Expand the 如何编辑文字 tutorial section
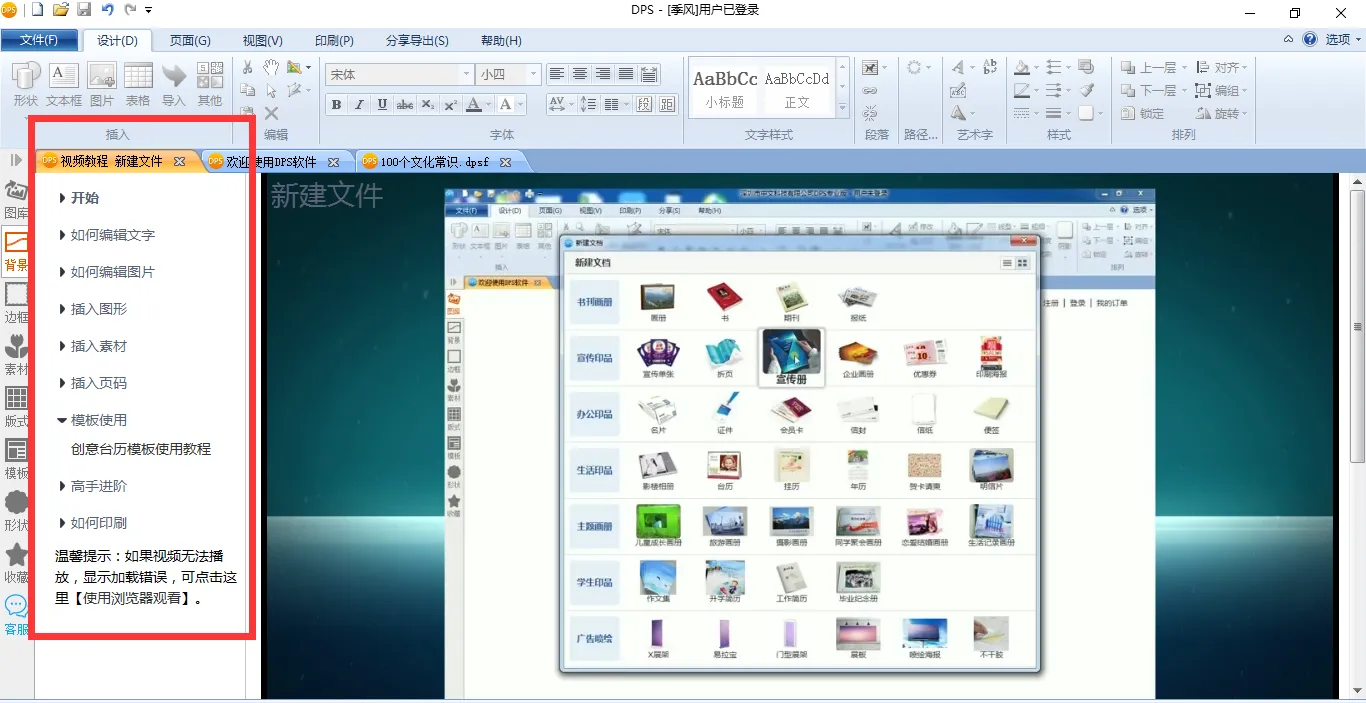 112,235
